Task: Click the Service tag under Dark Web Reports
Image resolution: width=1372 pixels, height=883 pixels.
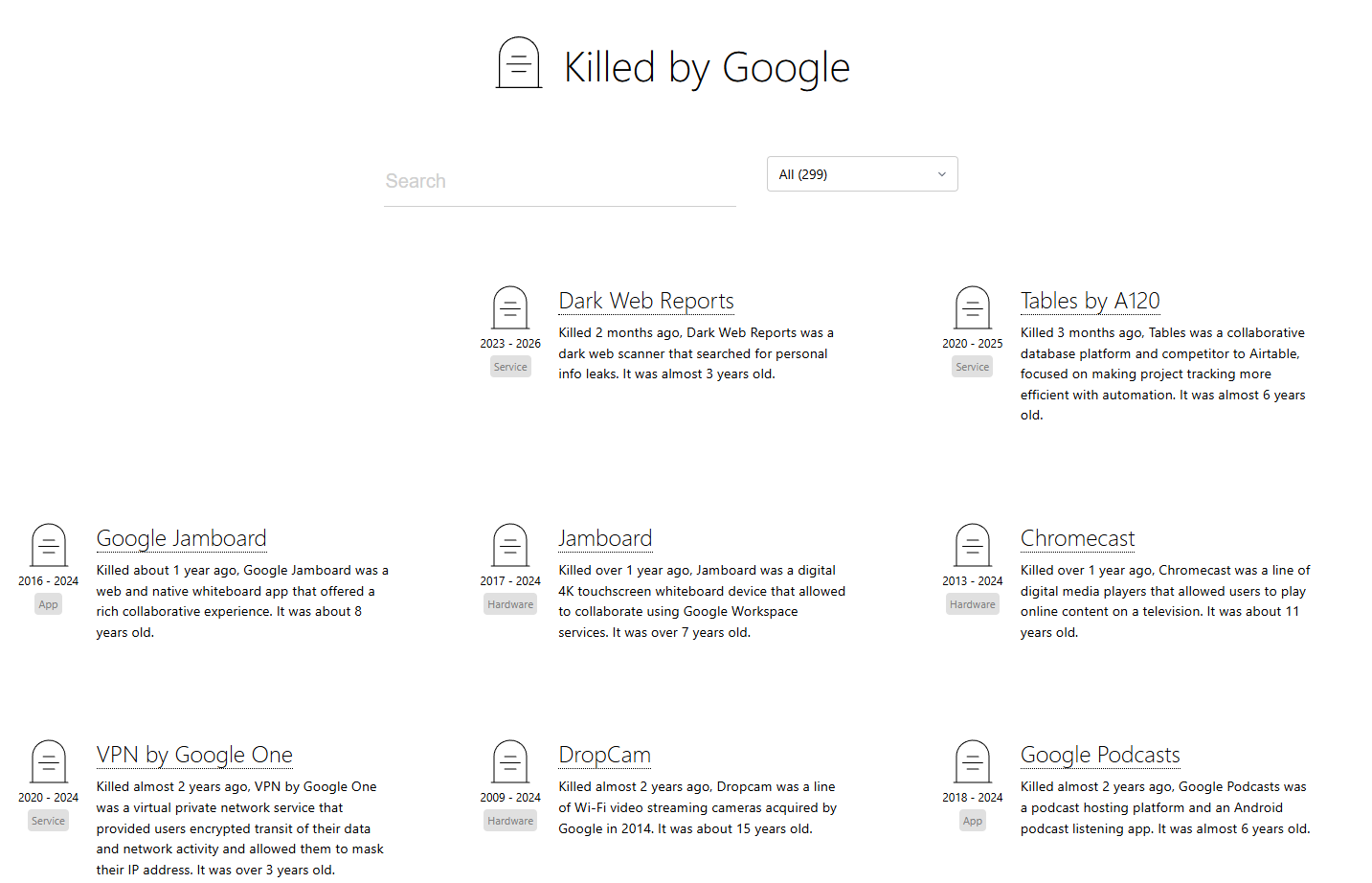Action: point(510,367)
